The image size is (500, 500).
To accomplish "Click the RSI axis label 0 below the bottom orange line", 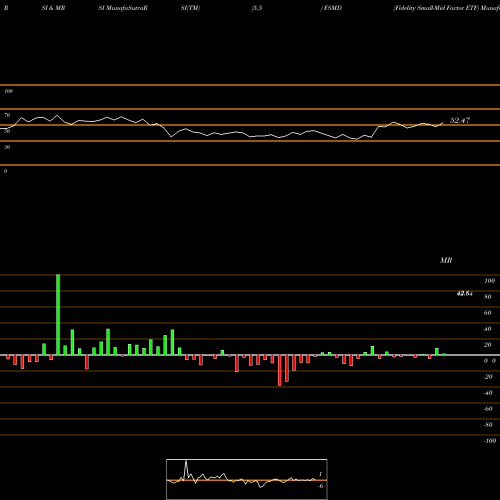I will click(x=5, y=171).
